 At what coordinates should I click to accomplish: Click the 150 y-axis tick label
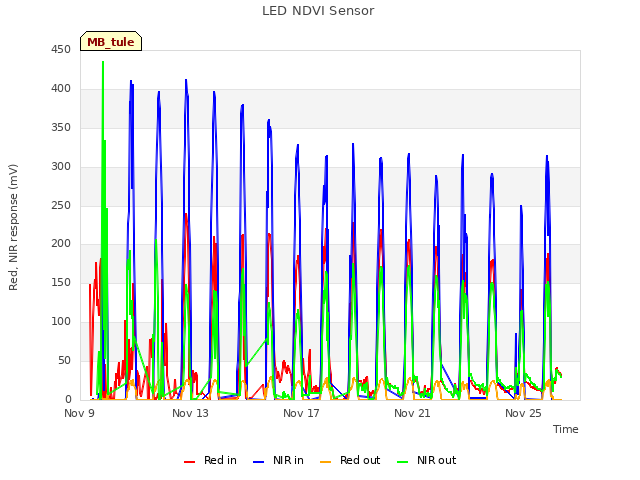pos(61,282)
